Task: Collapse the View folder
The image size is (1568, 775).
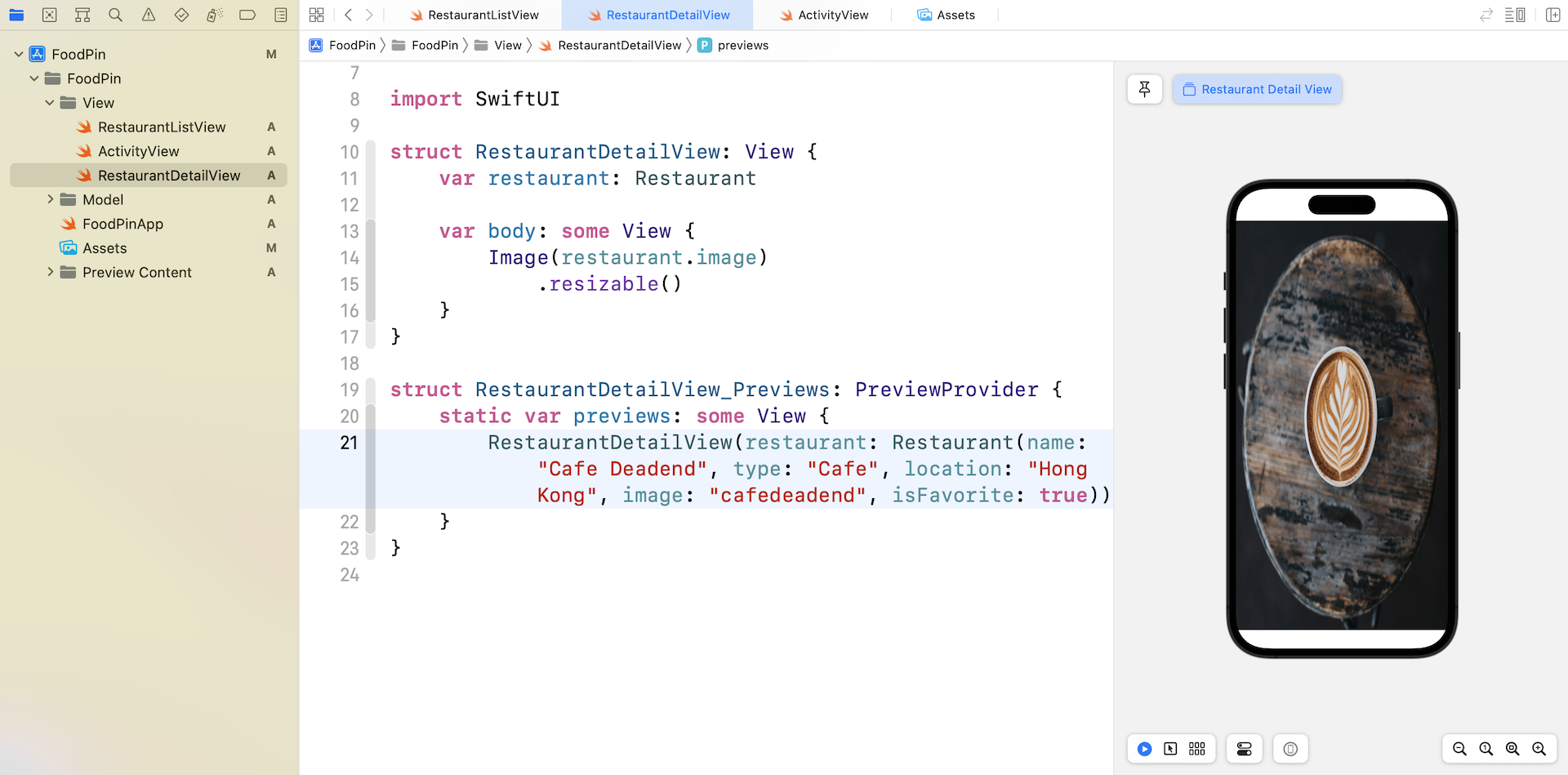Action: [50, 103]
